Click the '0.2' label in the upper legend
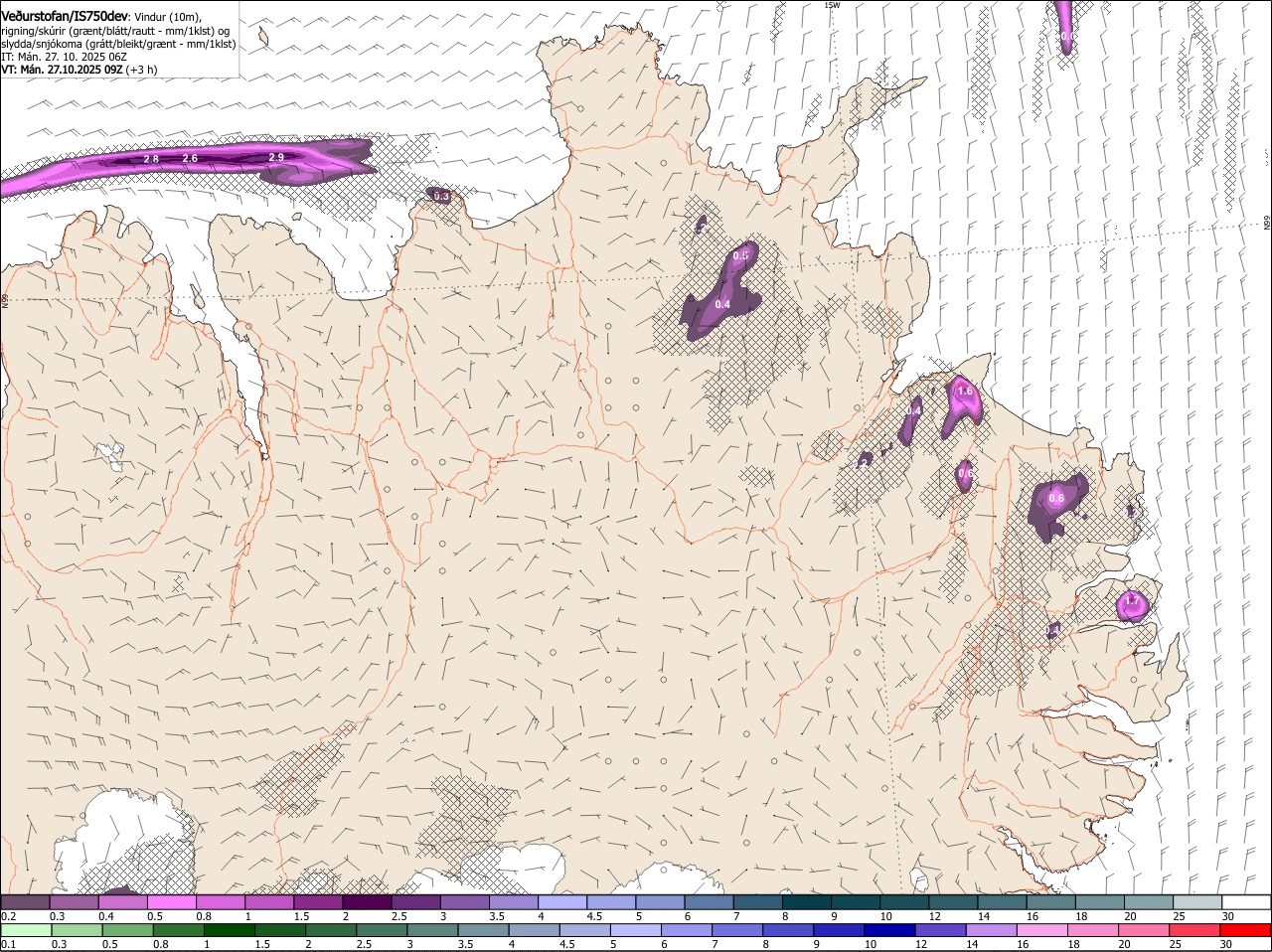This screenshot has height=952, width=1272. coord(8,916)
